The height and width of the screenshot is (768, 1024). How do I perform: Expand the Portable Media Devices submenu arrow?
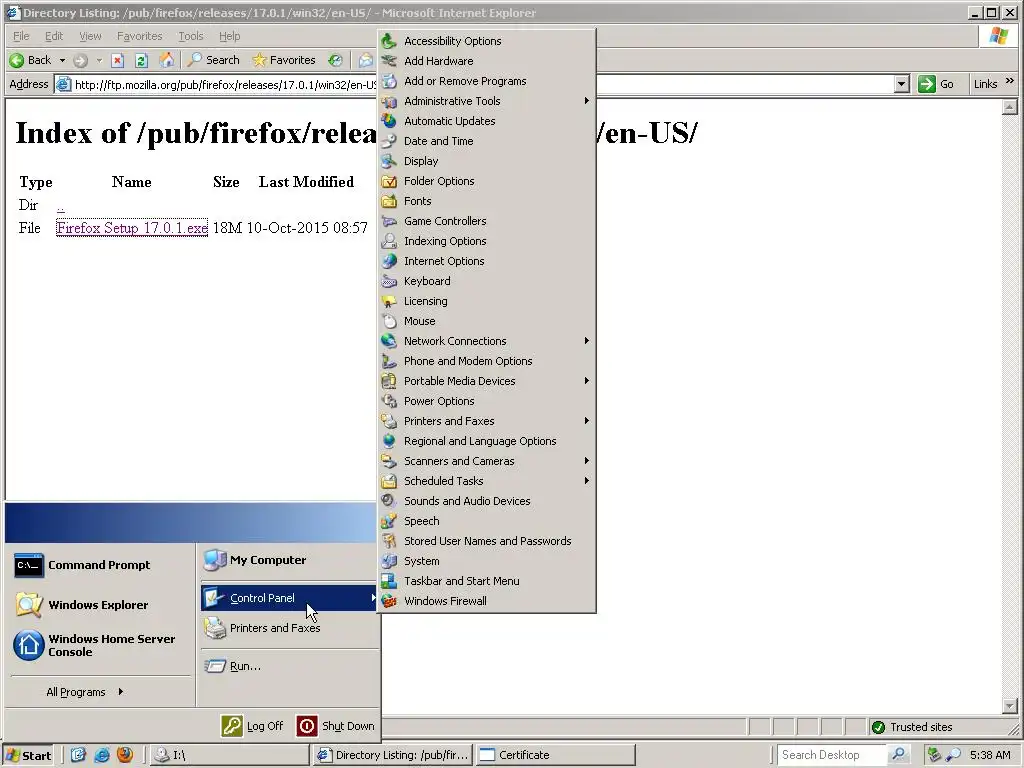pyautogui.click(x=586, y=381)
